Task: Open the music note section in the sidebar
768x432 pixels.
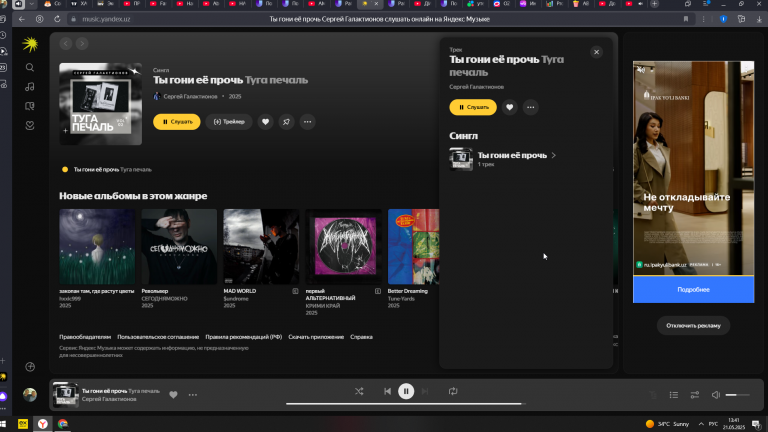Action: [30, 87]
